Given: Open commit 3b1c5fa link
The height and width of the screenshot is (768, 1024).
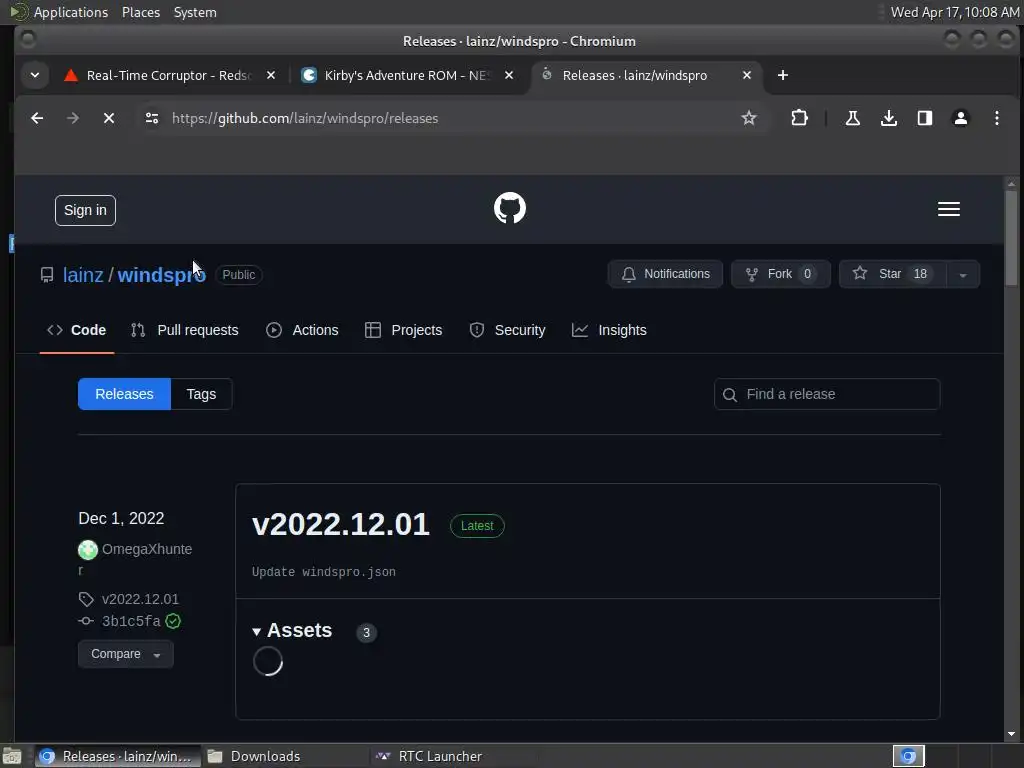Looking at the screenshot, I should point(131,621).
